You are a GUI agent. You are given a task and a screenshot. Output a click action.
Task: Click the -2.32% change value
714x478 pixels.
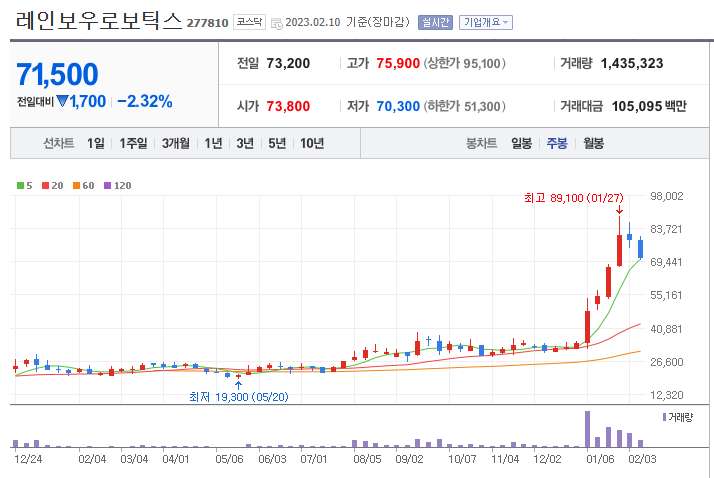(x=145, y=101)
